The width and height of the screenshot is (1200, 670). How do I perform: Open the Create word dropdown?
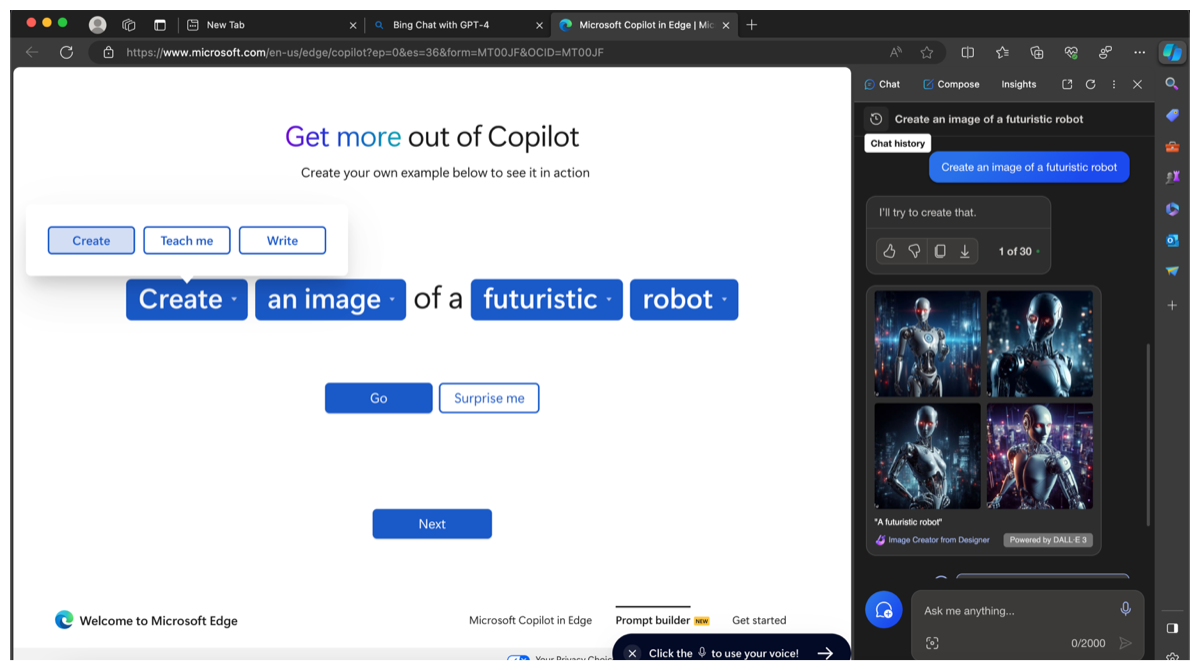click(186, 299)
